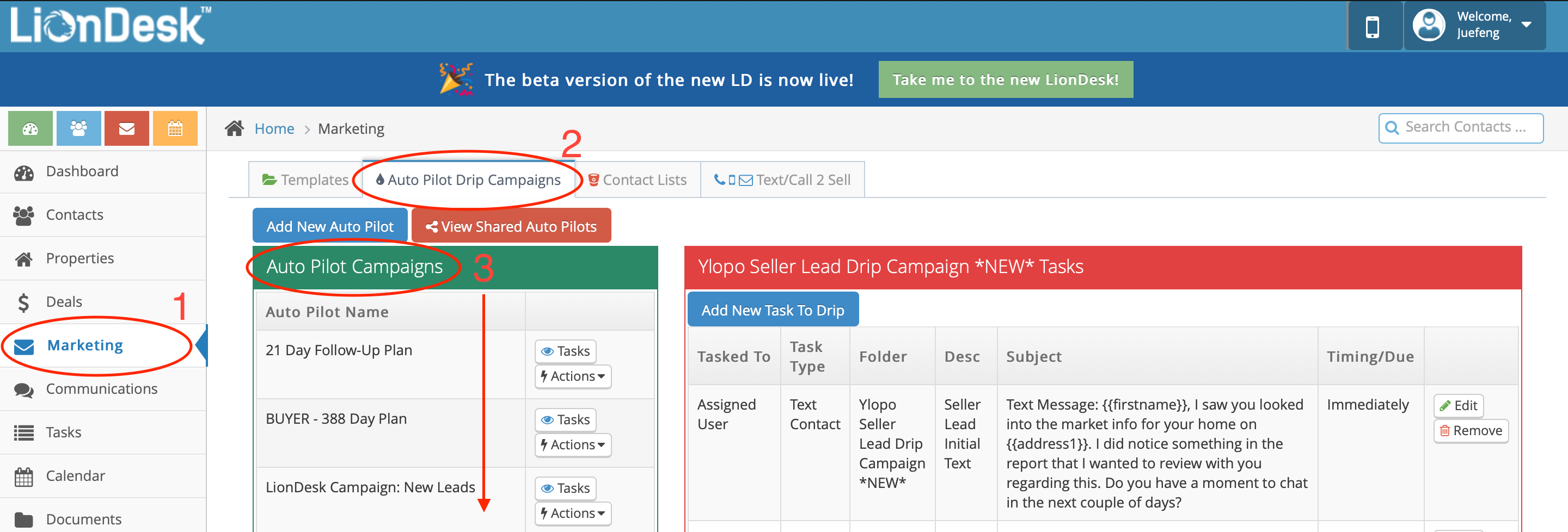
Task: Click the user avatar icon
Action: [x=1428, y=26]
